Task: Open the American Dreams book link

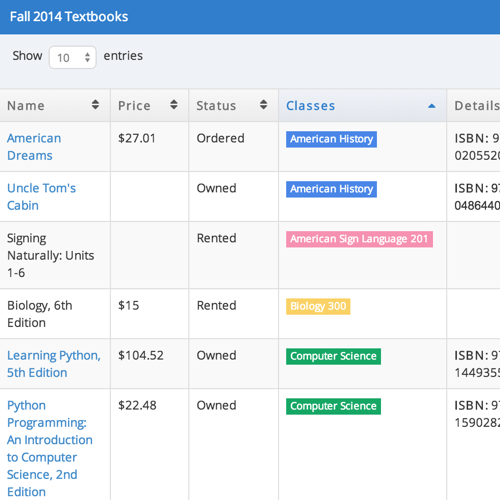Action: pos(34,147)
